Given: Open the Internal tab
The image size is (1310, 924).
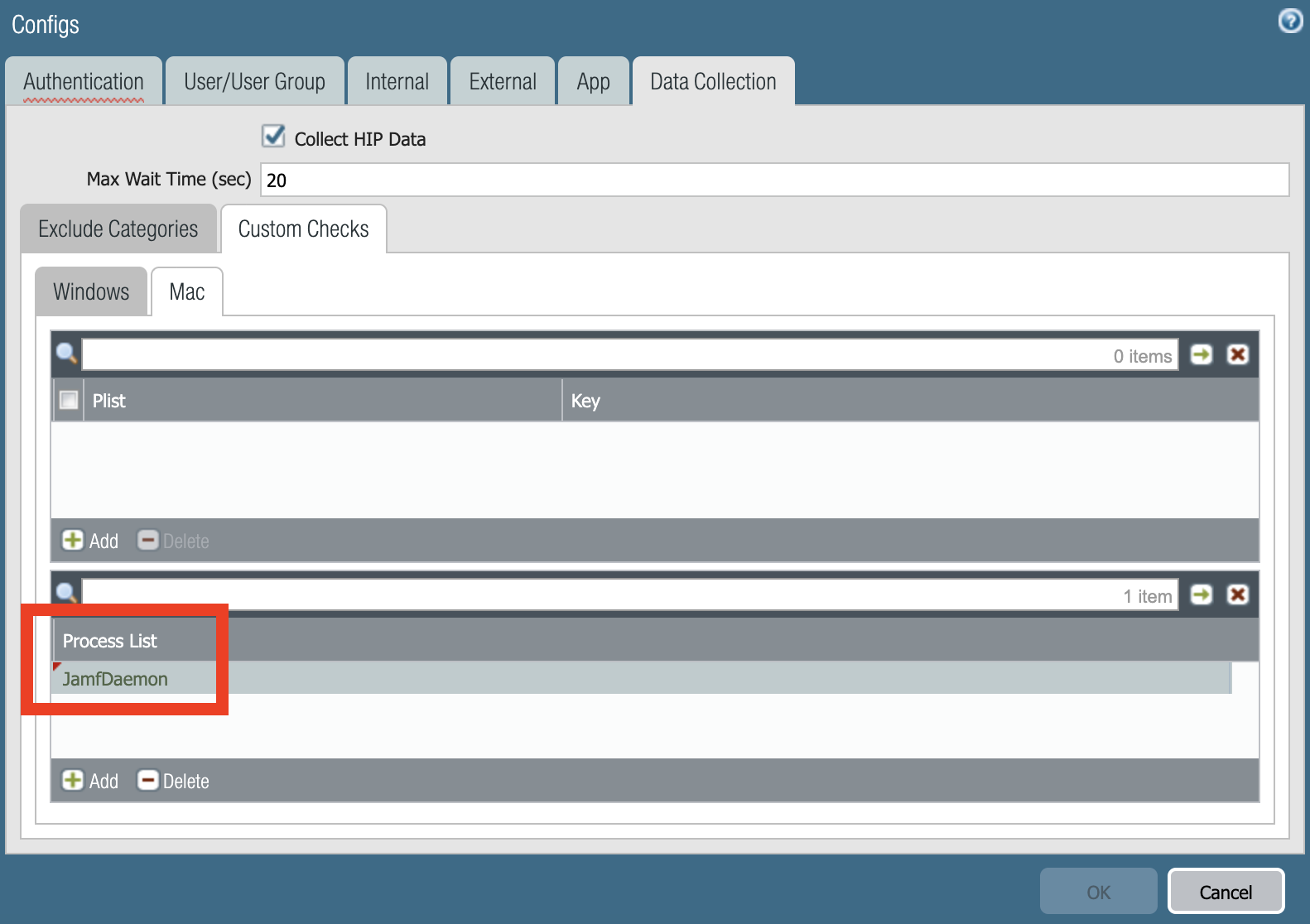Looking at the screenshot, I should pos(397,81).
